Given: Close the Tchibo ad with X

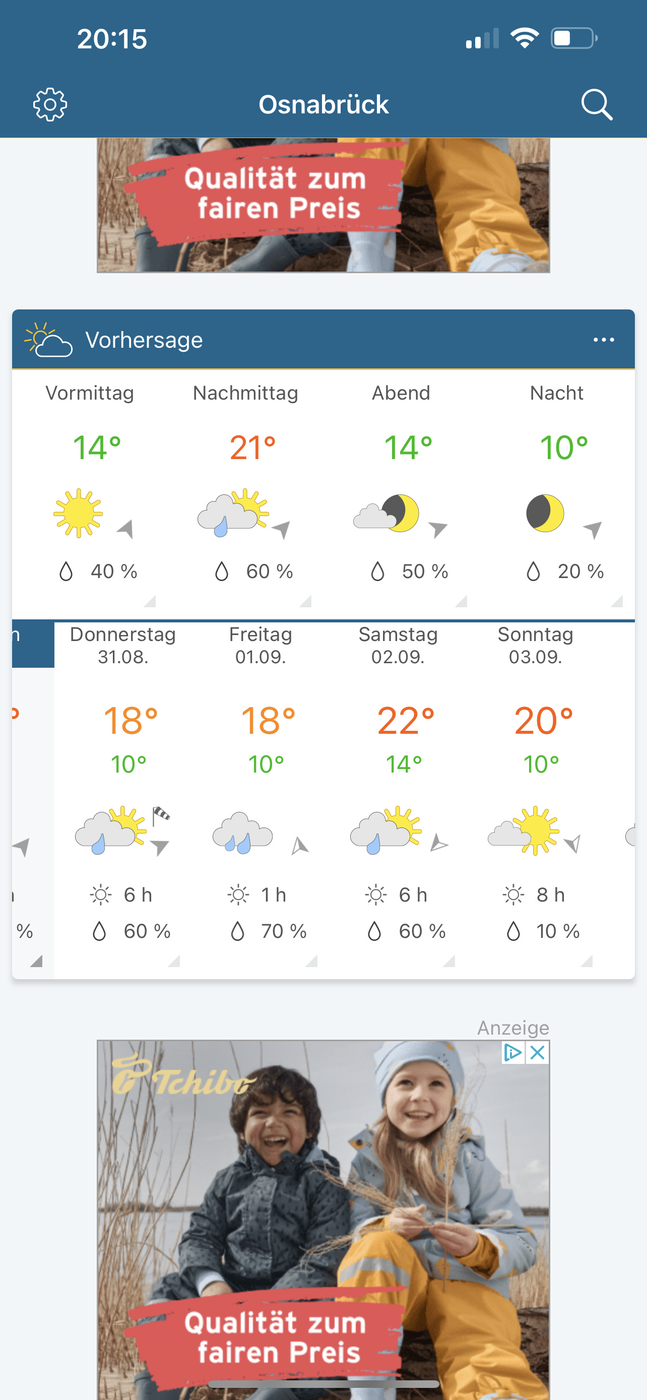Looking at the screenshot, I should [x=538, y=1052].
